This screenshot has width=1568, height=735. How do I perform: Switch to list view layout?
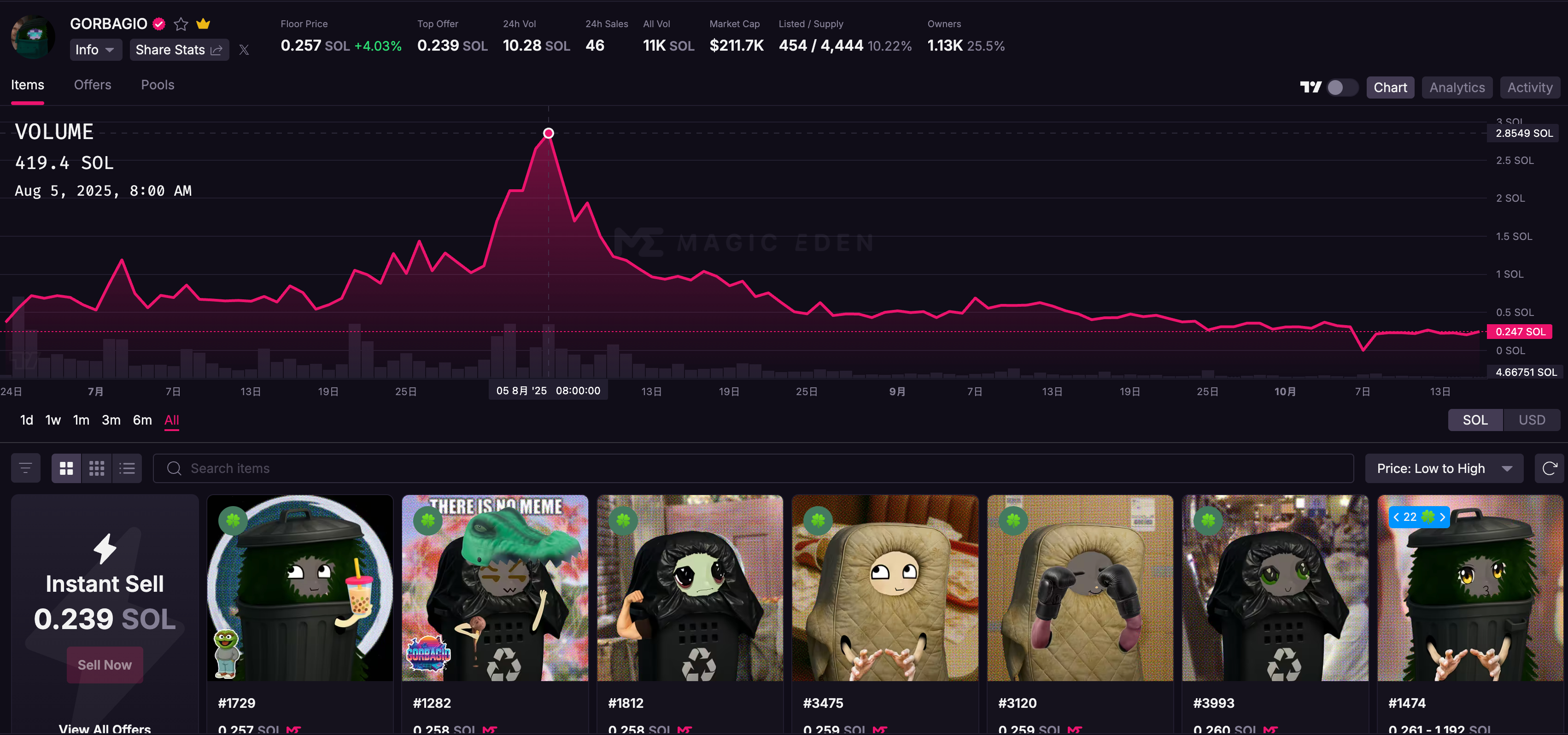coord(127,468)
